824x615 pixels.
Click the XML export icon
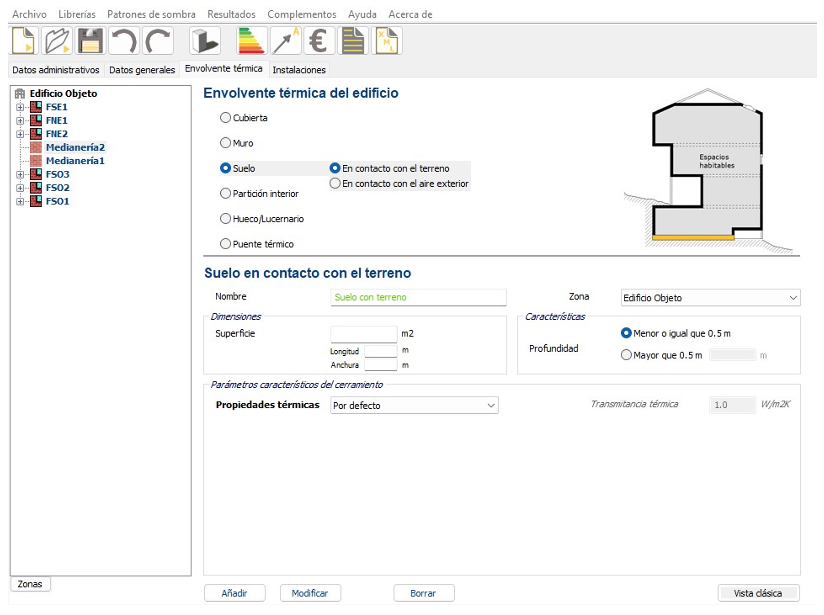(x=387, y=41)
